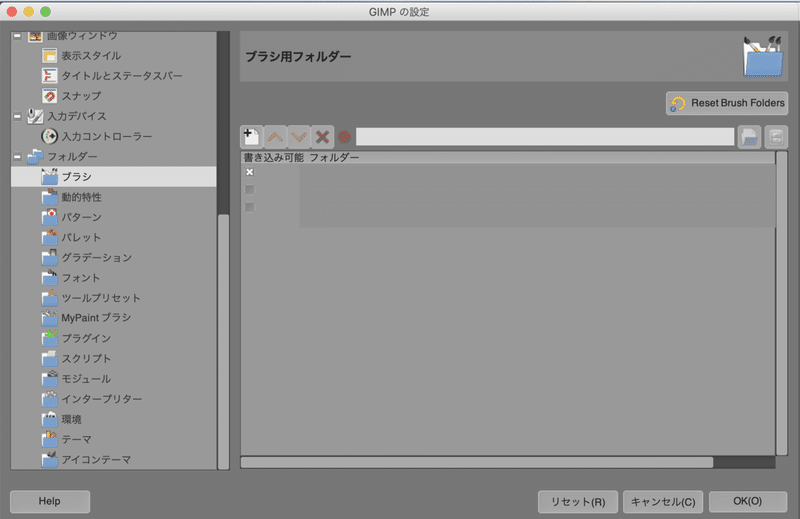Select モジュール label in tree

pyautogui.click(x=86, y=379)
